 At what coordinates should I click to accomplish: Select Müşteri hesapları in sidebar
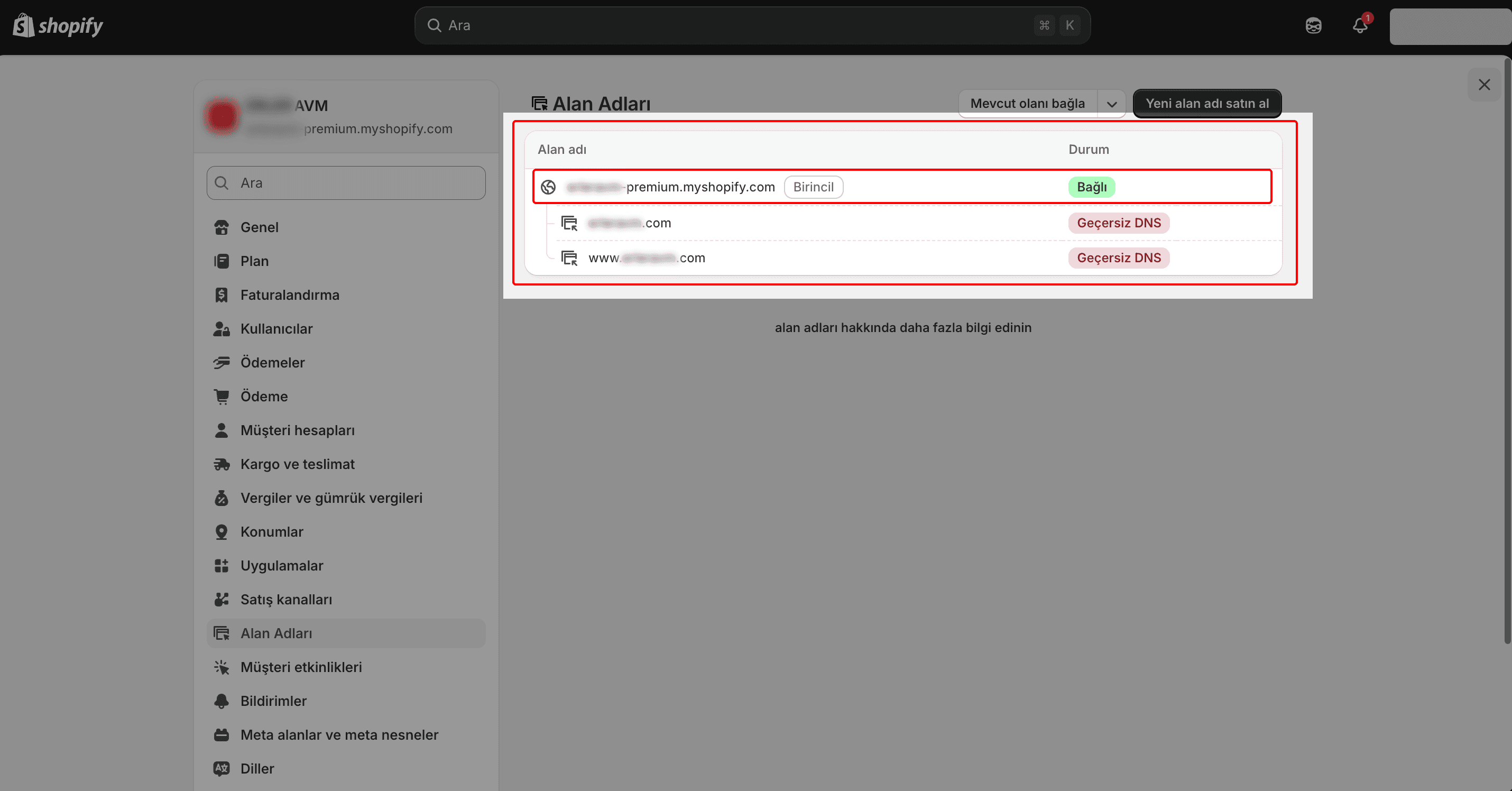pos(297,430)
